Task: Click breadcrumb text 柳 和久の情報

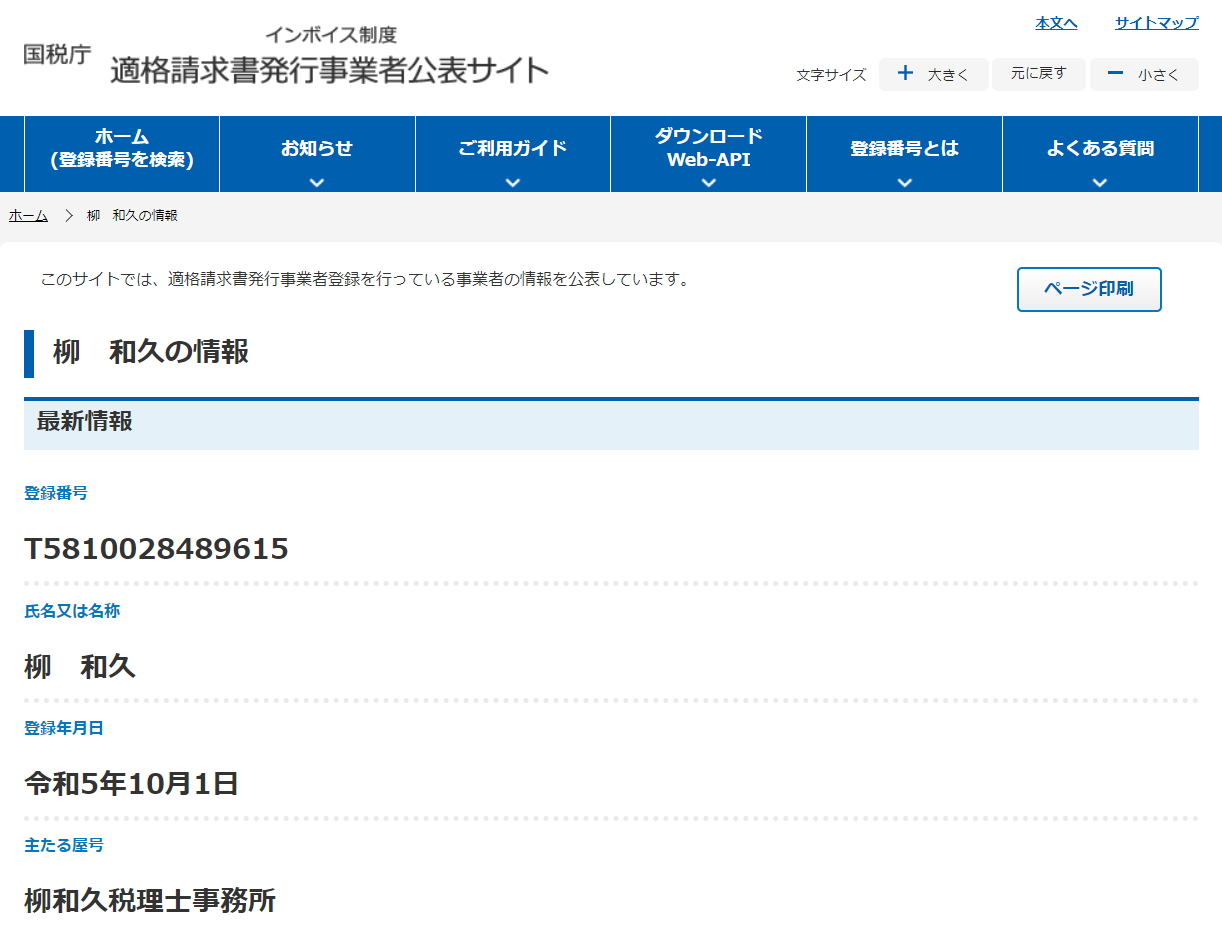Action: (x=133, y=216)
